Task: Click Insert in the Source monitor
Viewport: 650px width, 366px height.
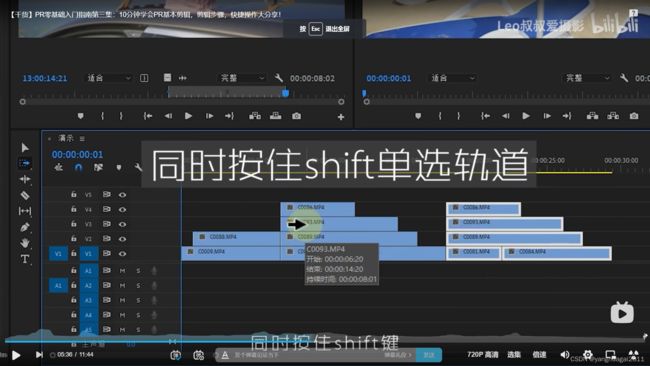Action: [255, 116]
